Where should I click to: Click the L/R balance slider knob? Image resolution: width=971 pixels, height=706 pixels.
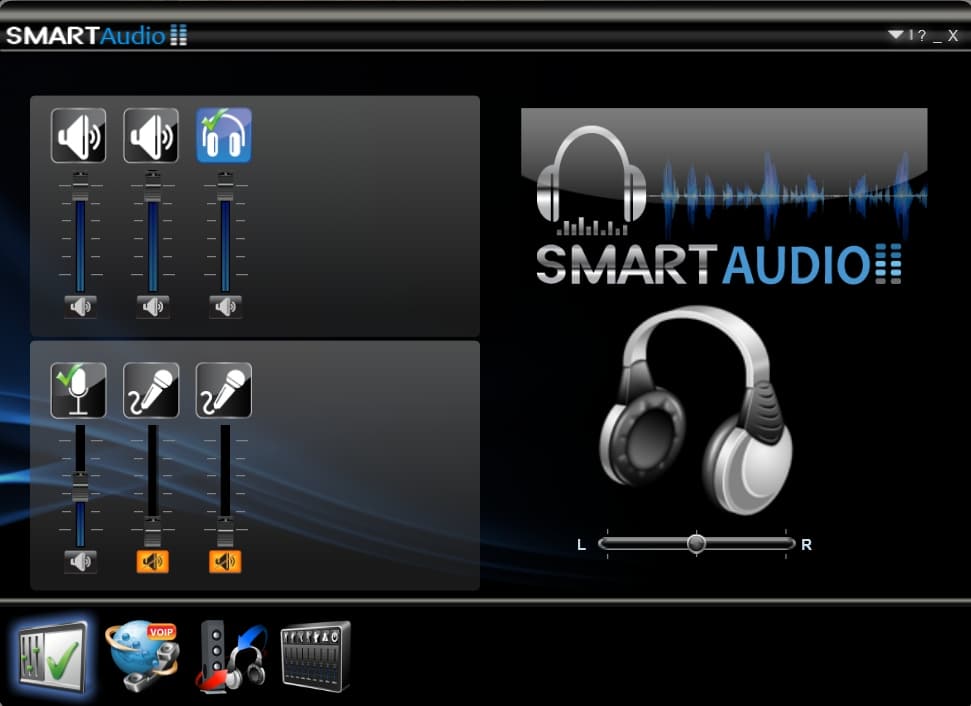coord(696,544)
